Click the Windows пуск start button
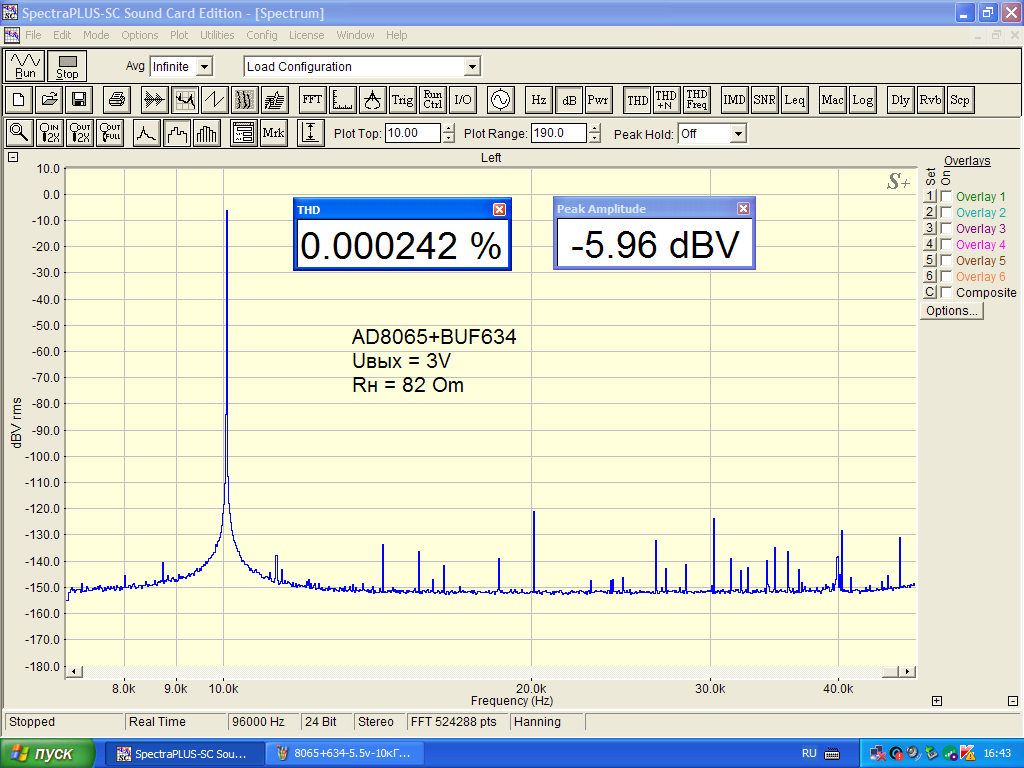Viewport: 1024px width, 768px height. 48,753
